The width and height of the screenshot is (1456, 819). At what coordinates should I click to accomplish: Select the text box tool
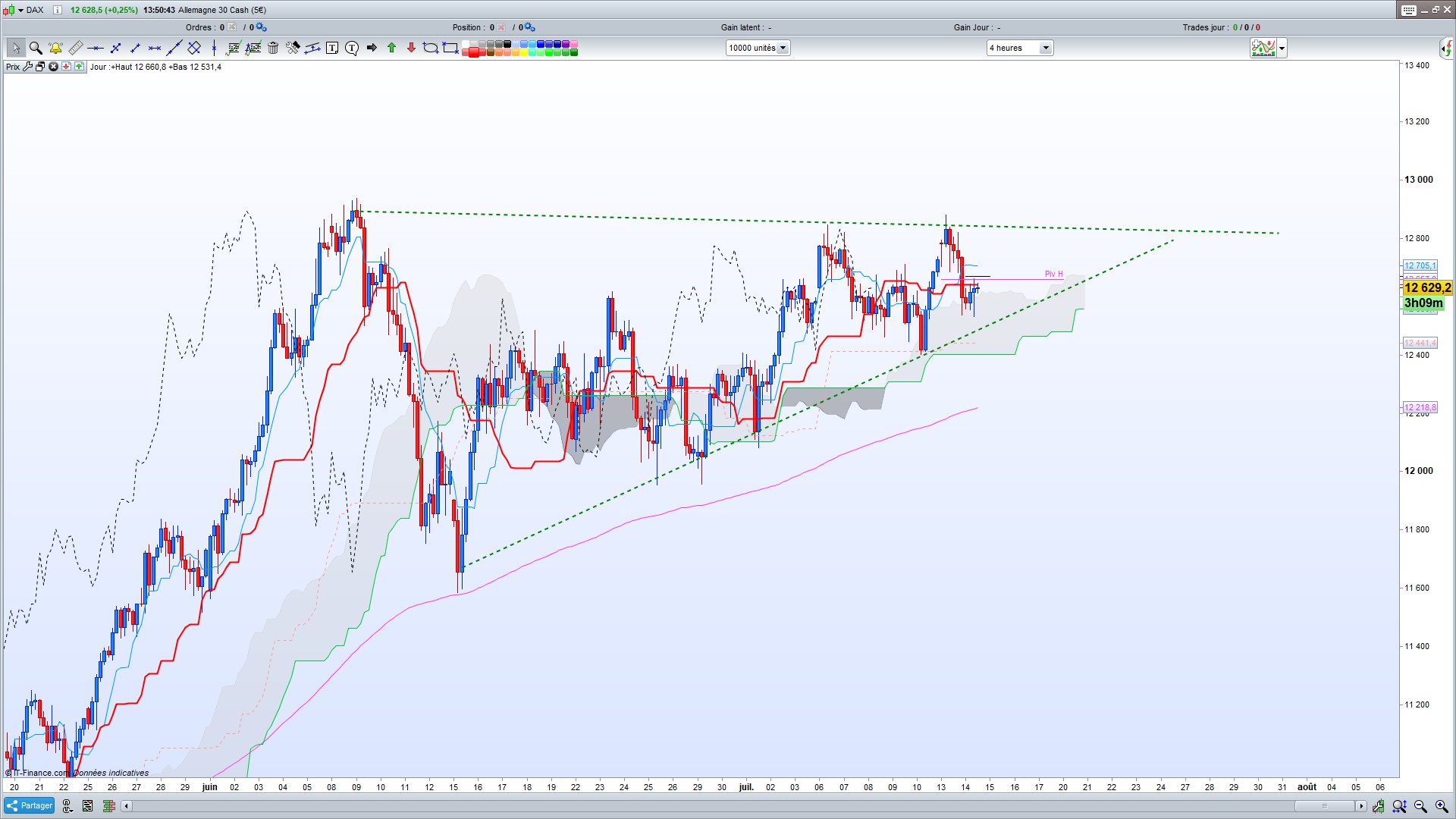332,48
